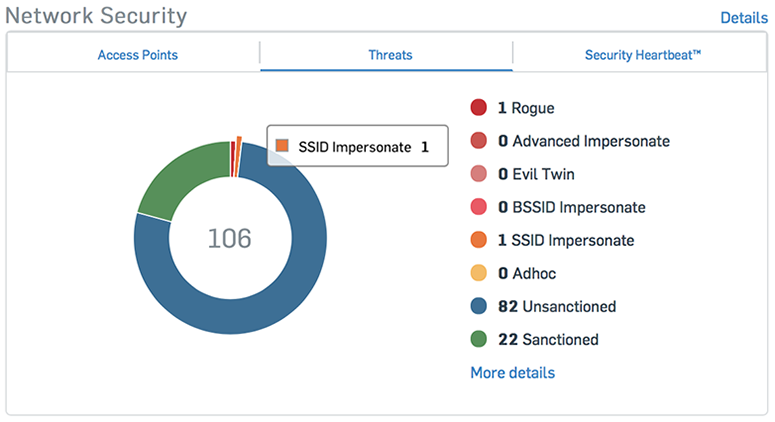Click the 1 Rogue legend label
Image resolution: width=775 pixels, height=422 pixels.
pyautogui.click(x=525, y=108)
